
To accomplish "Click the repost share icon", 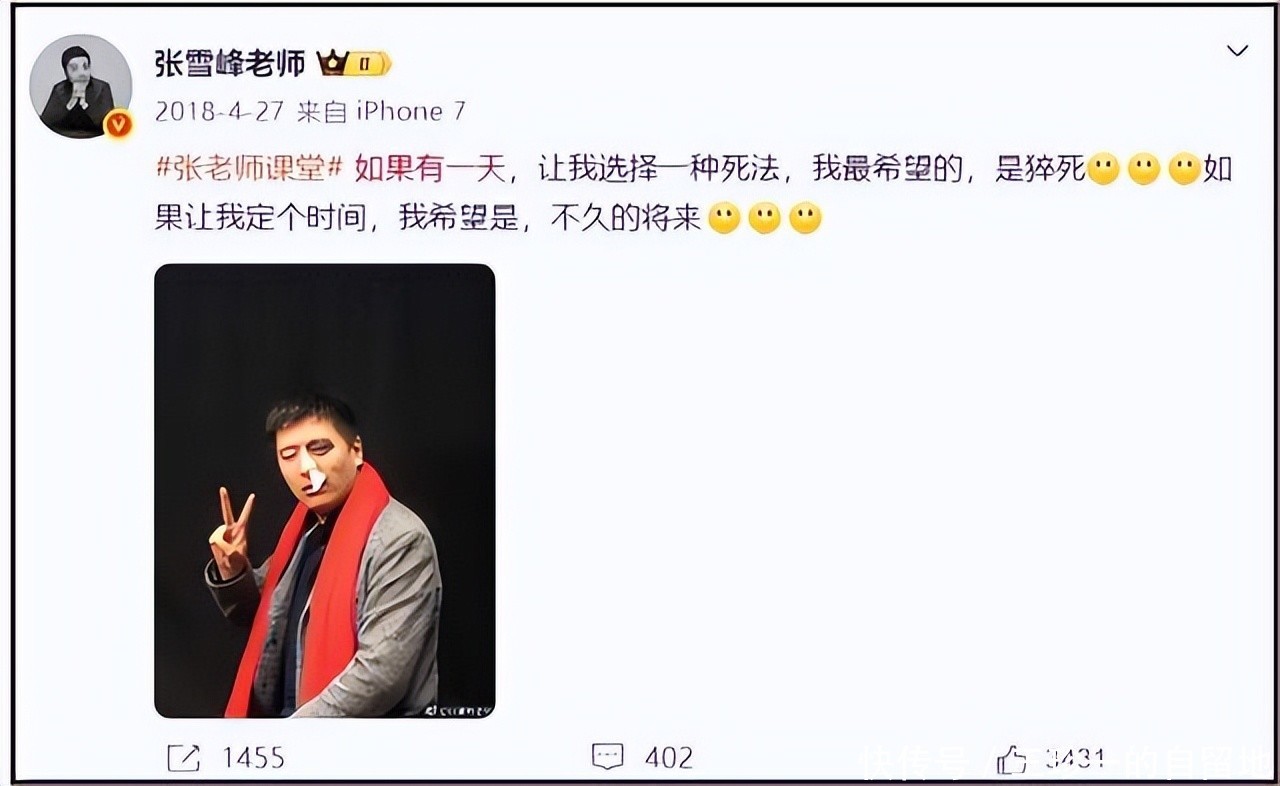I will click(183, 757).
